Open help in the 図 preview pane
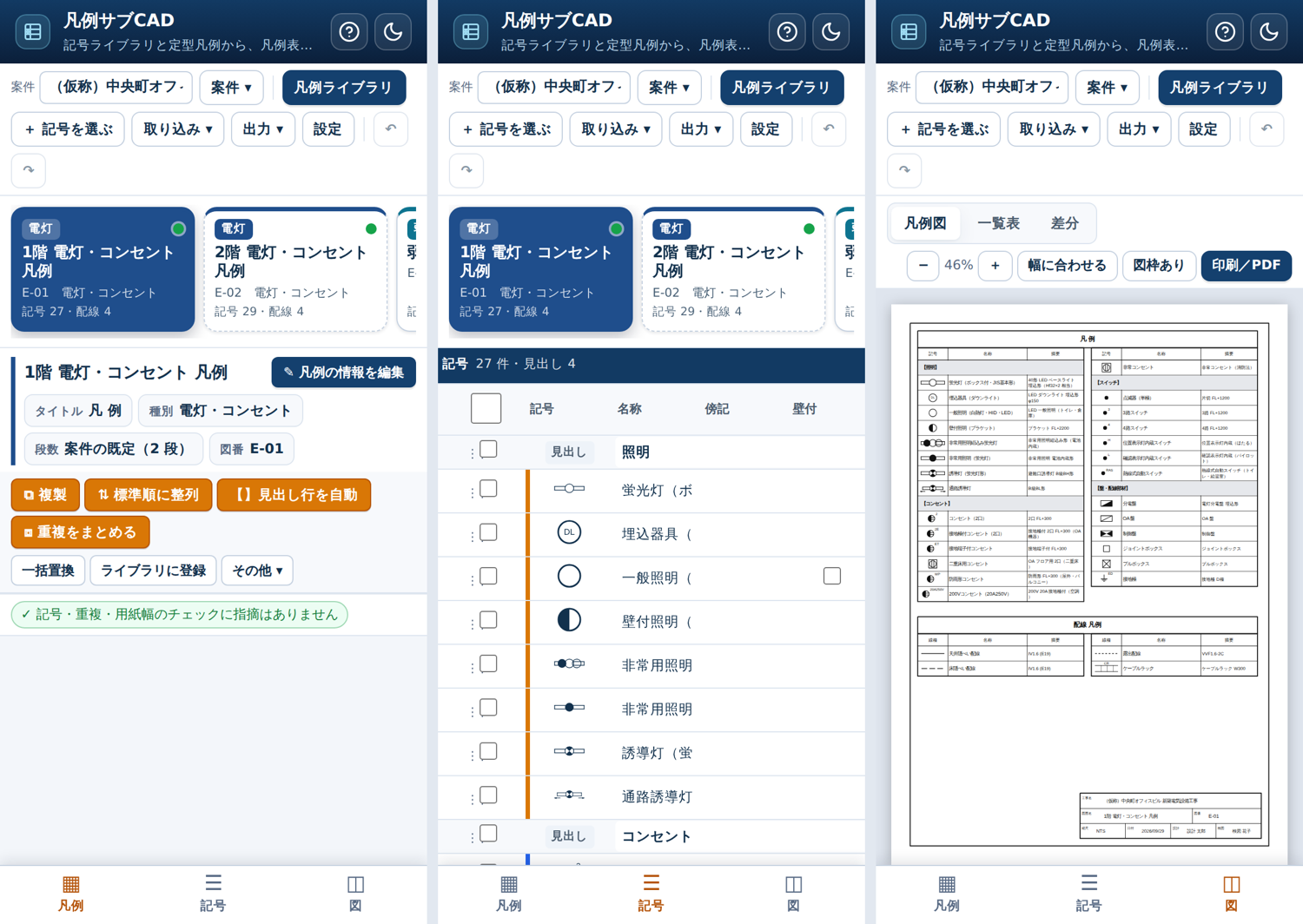 pyautogui.click(x=1225, y=32)
